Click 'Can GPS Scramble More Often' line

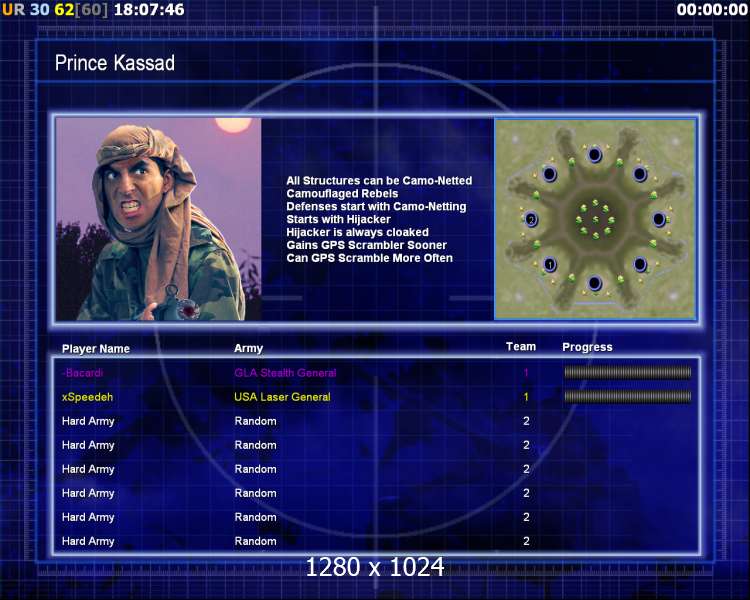point(369,258)
